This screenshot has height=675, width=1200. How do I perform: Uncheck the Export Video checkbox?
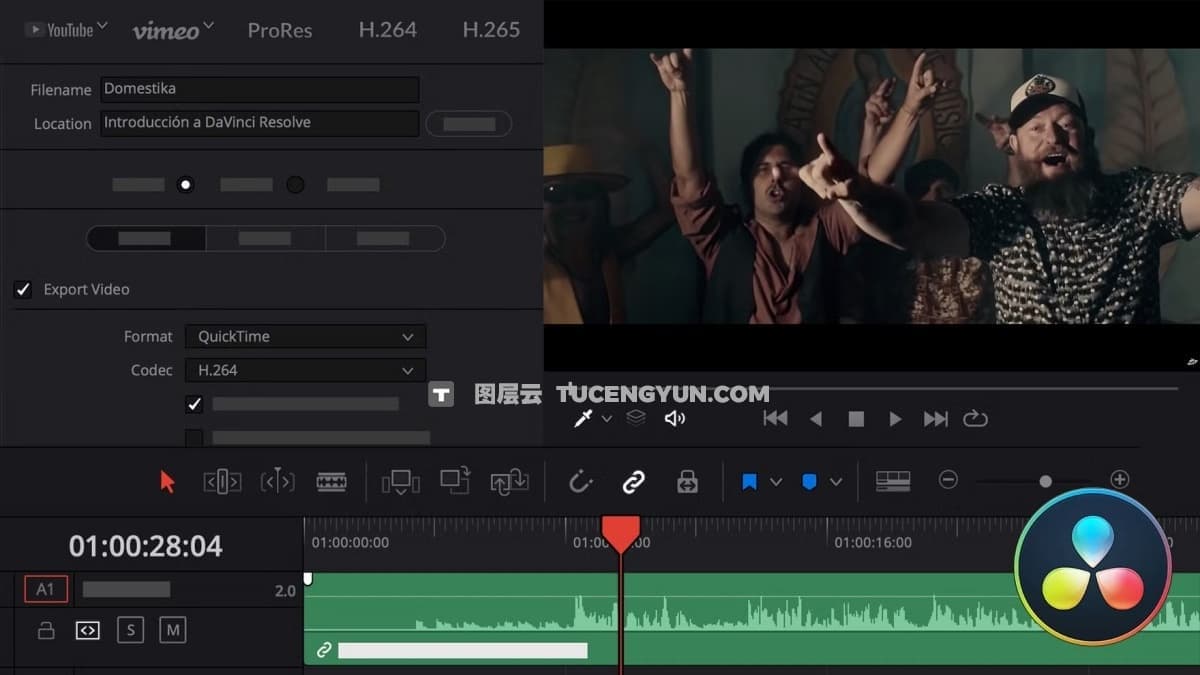23,290
